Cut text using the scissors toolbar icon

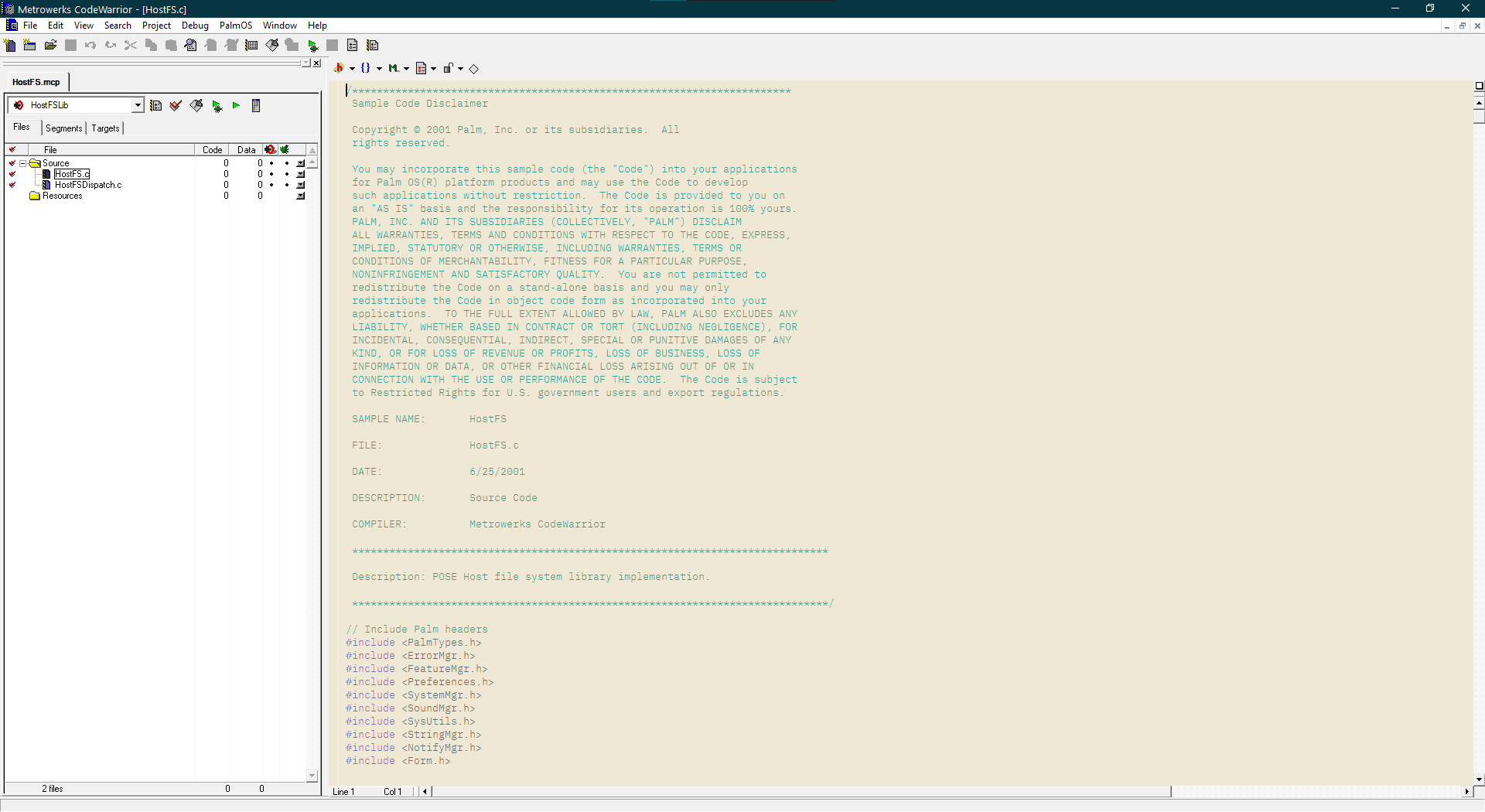click(x=130, y=46)
